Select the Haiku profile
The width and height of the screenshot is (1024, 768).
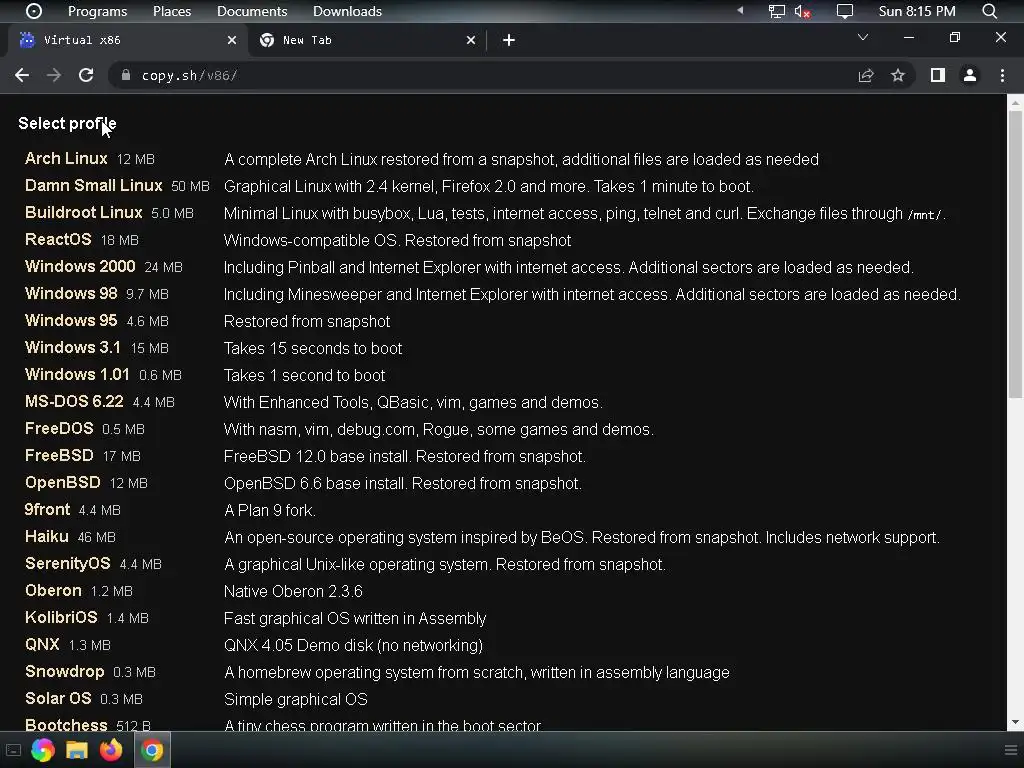pyautogui.click(x=46, y=536)
